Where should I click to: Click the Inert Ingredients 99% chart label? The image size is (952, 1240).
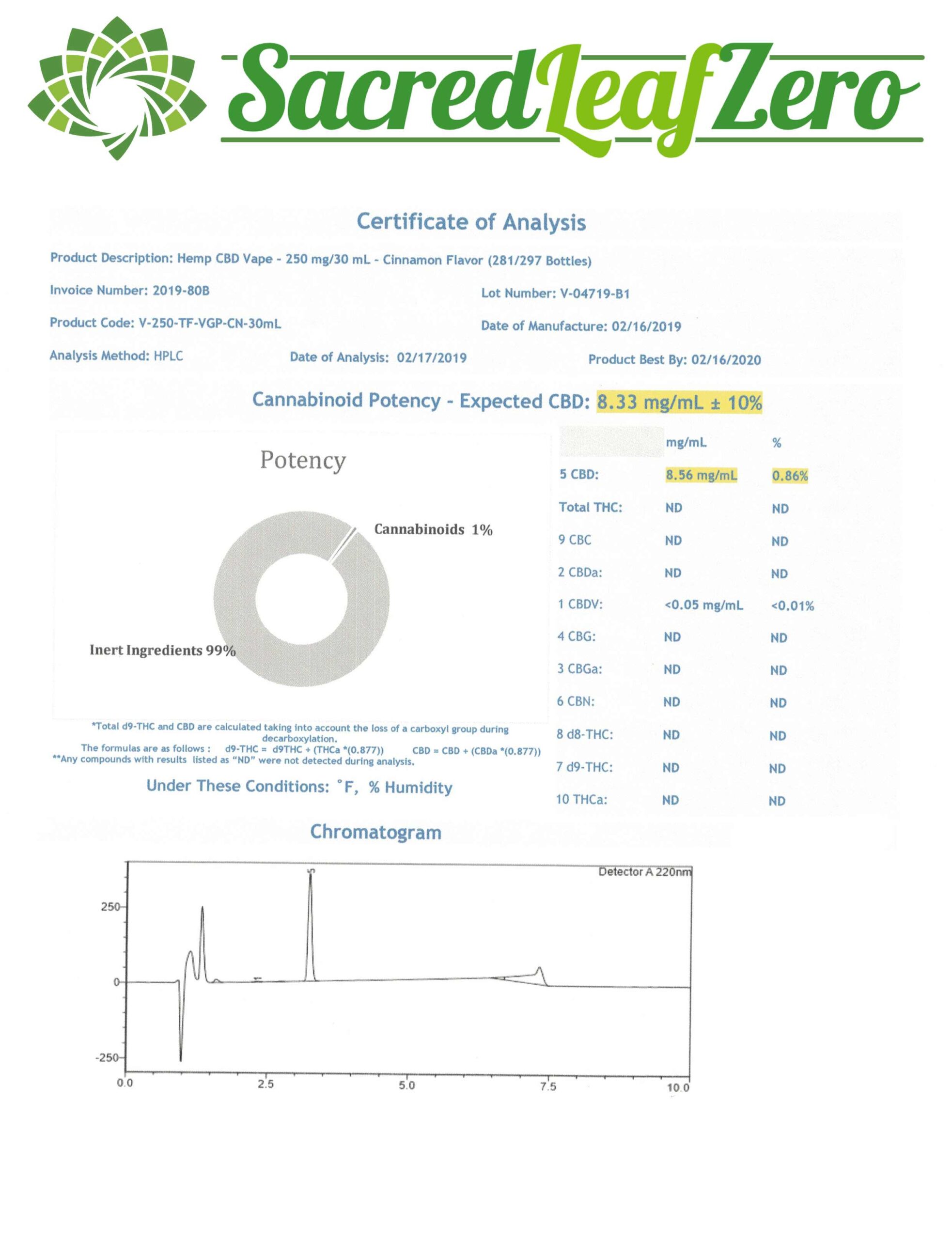pyautogui.click(x=163, y=651)
